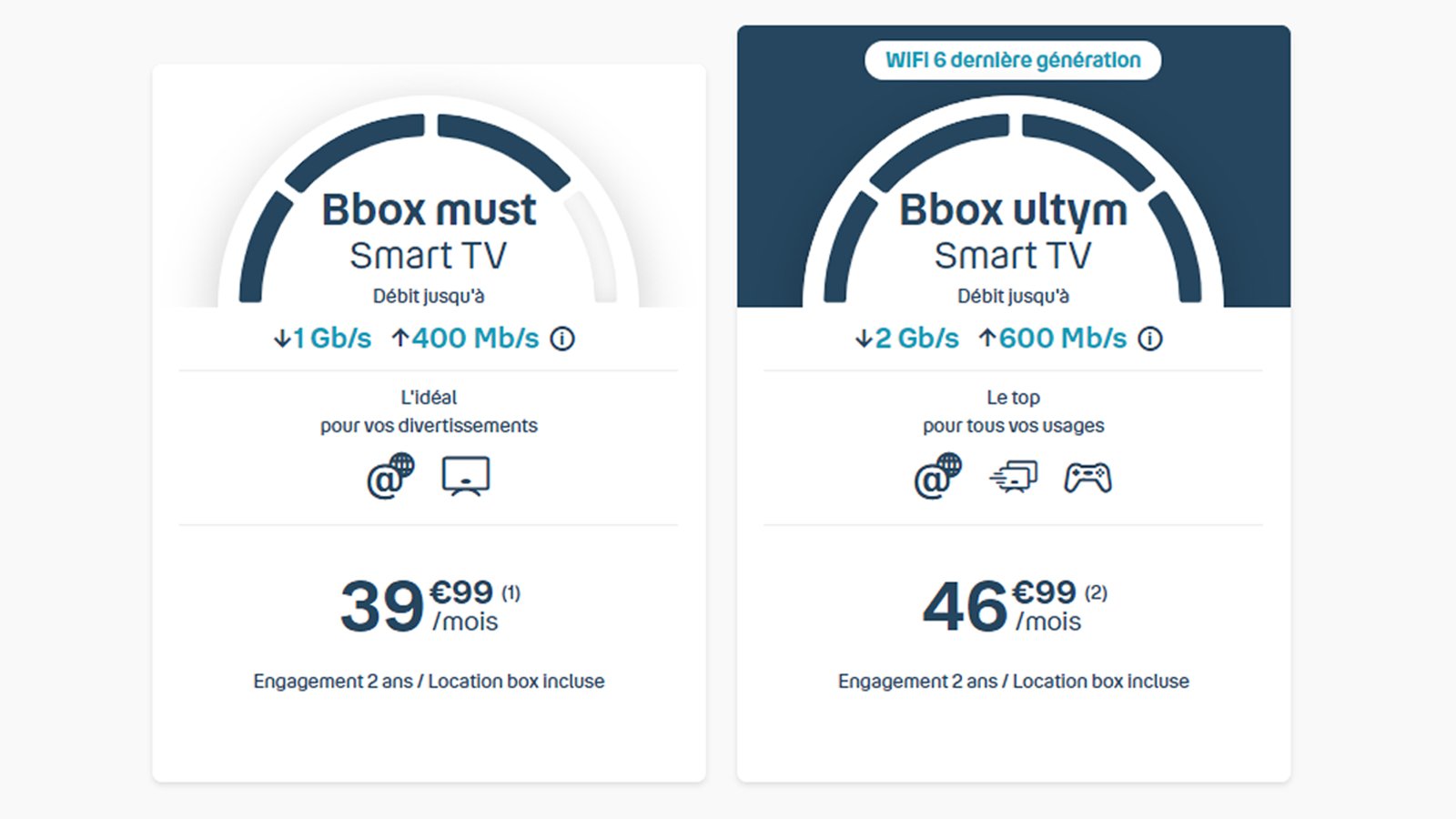The width and height of the screenshot is (1456, 819).
Task: Click gamepad icon on Bbox ultym
Action: (1087, 477)
